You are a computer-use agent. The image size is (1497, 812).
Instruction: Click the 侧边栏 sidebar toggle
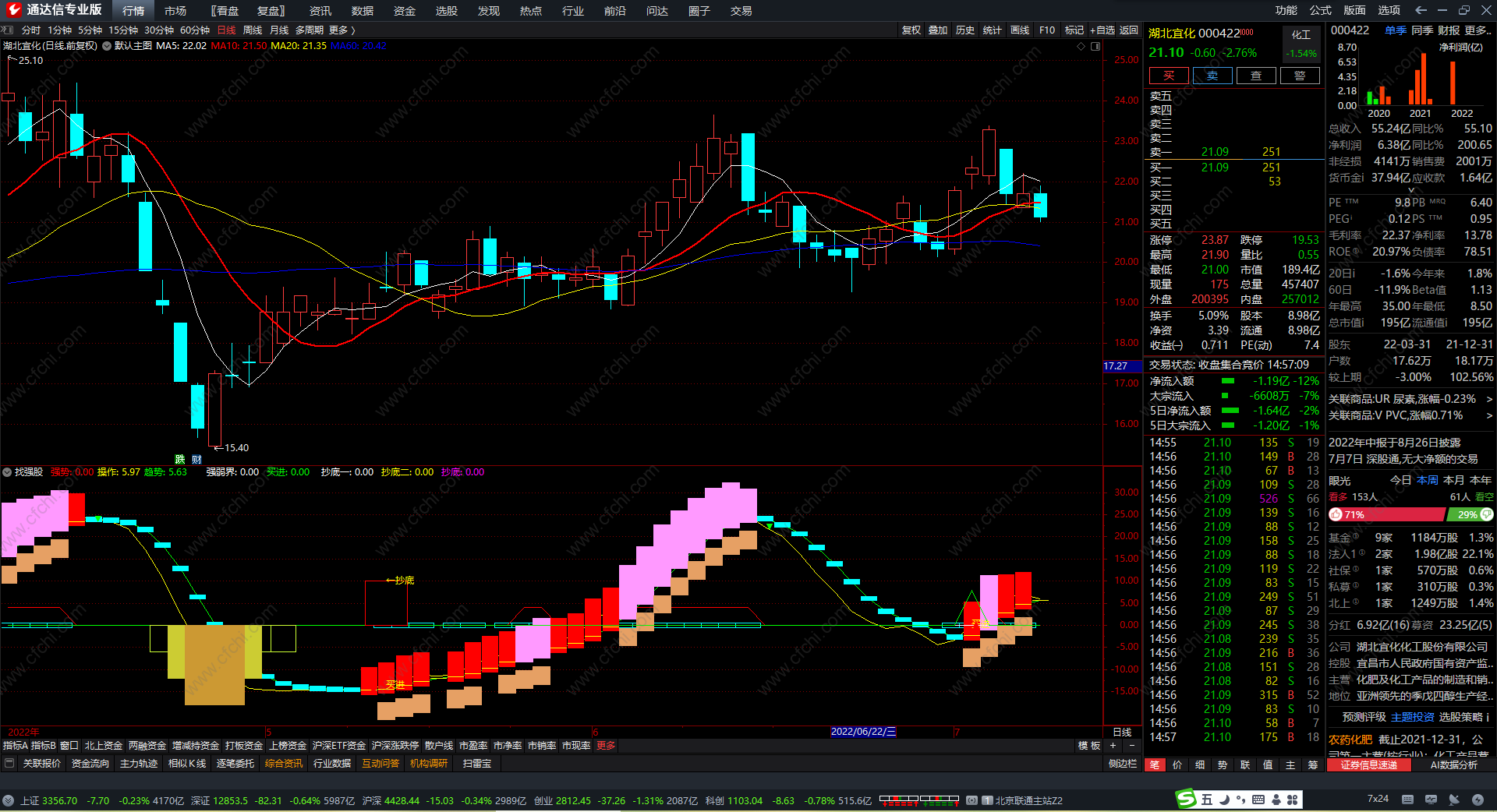tap(1122, 764)
